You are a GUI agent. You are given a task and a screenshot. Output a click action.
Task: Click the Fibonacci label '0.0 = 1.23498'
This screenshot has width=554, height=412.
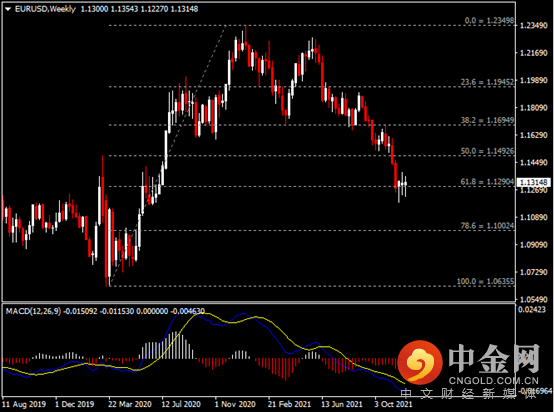point(489,20)
